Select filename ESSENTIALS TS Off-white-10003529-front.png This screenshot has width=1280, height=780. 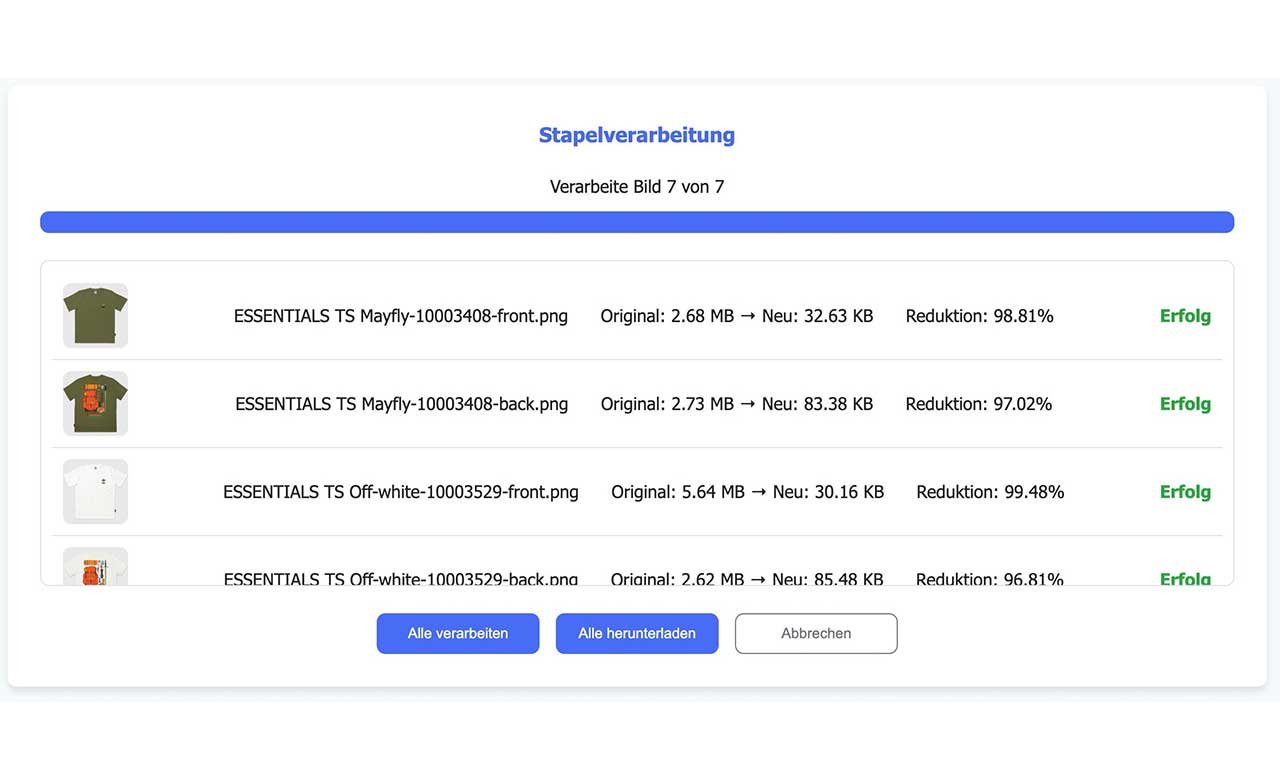(400, 492)
